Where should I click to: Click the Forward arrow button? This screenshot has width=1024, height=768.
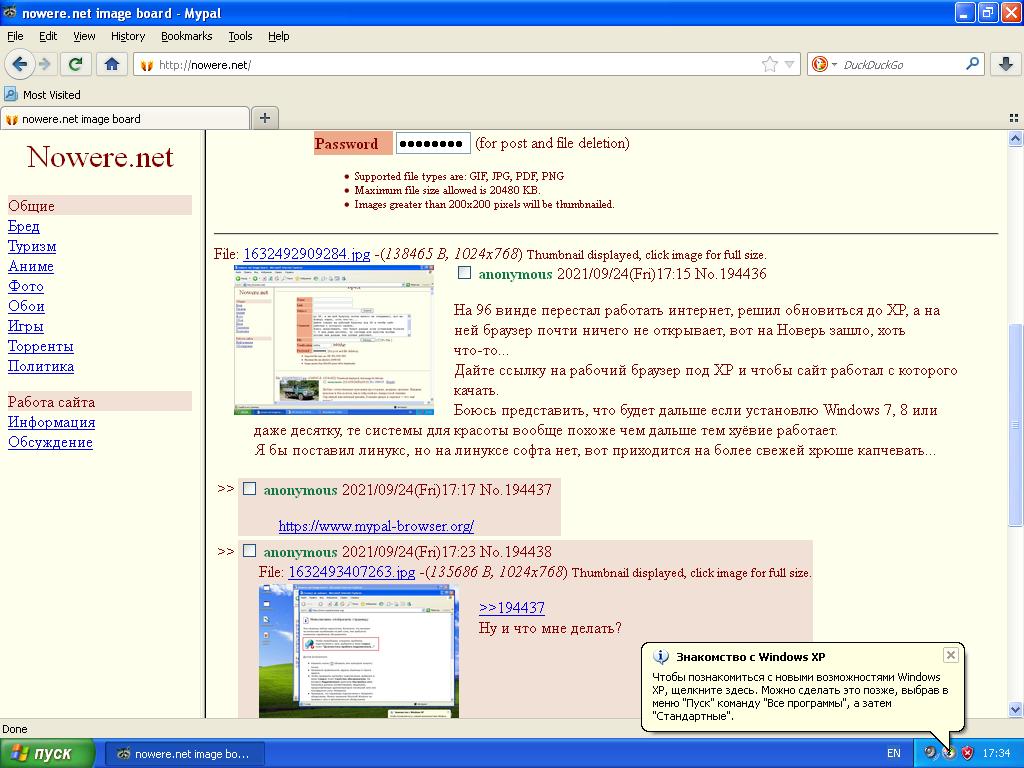coord(44,64)
